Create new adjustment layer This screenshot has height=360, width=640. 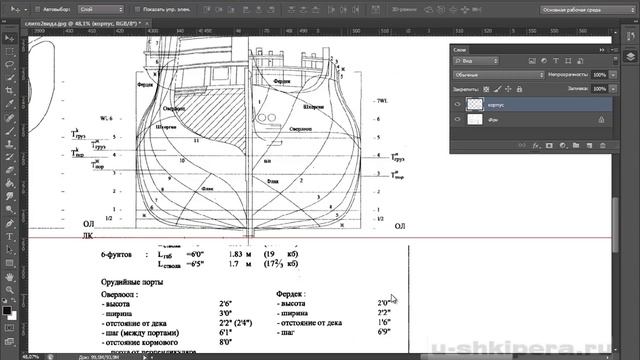(563, 145)
